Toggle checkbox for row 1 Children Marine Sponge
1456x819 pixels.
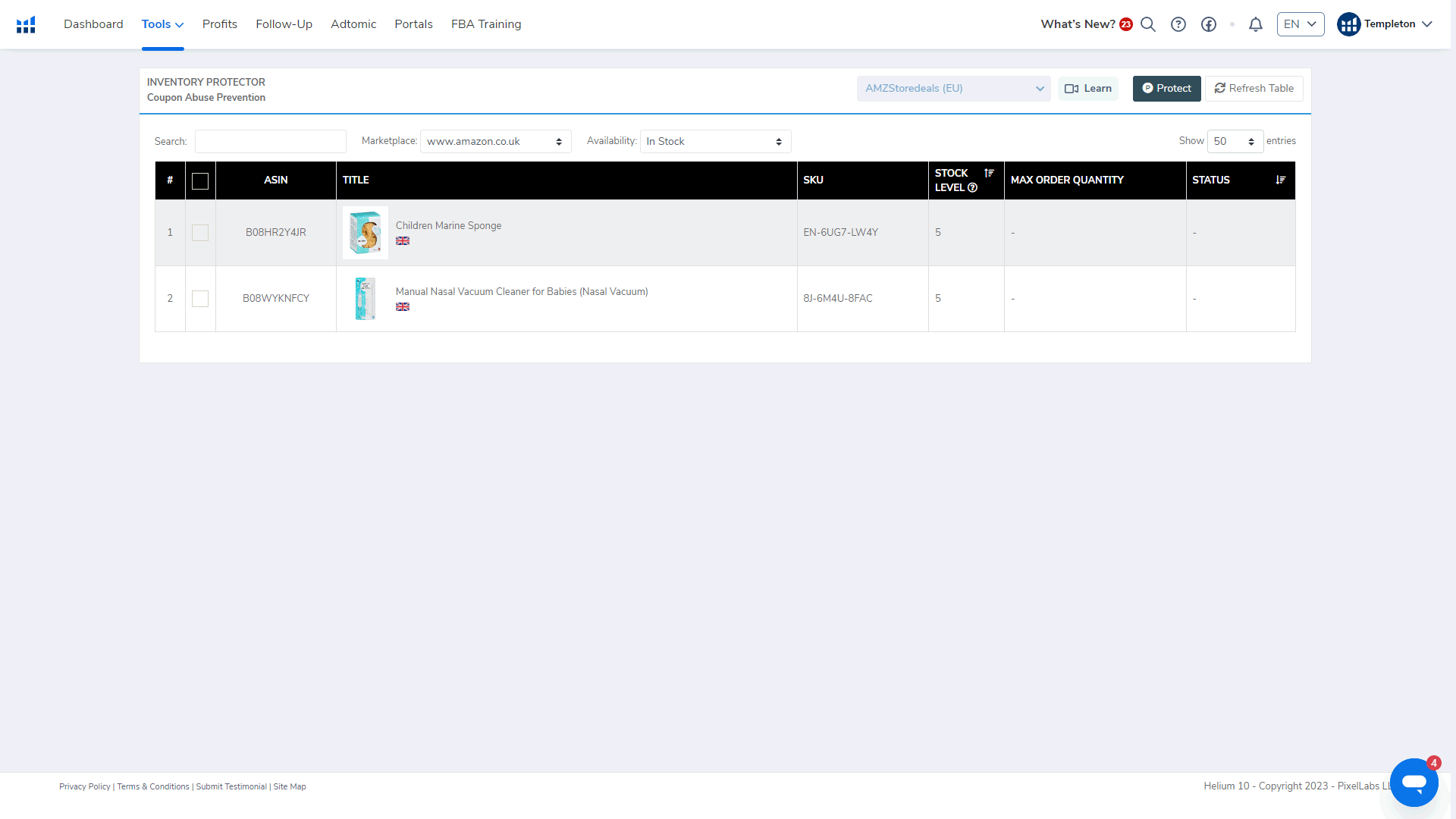pyautogui.click(x=199, y=232)
